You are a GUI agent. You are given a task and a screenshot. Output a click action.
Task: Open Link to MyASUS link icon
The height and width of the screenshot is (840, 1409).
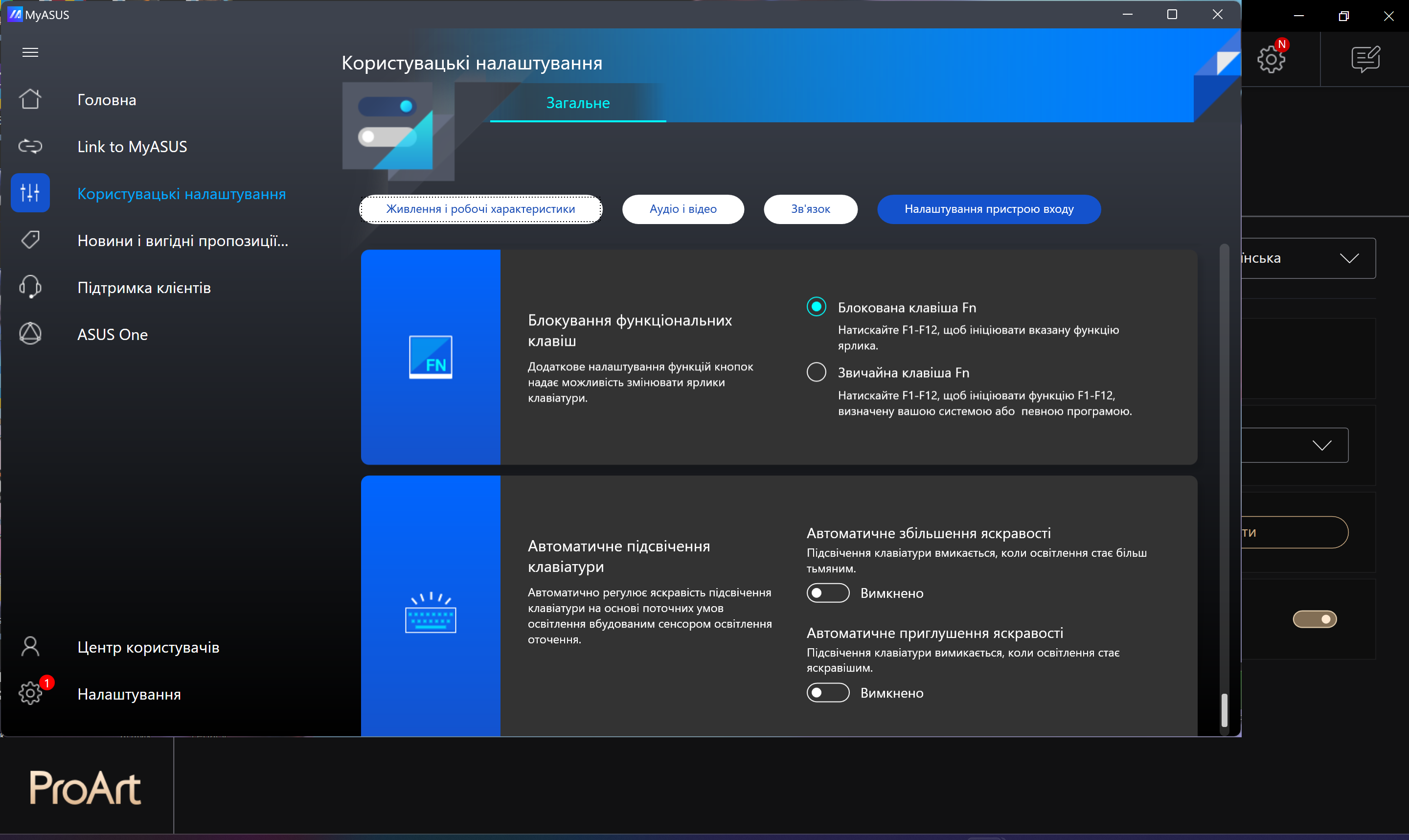pos(30,147)
